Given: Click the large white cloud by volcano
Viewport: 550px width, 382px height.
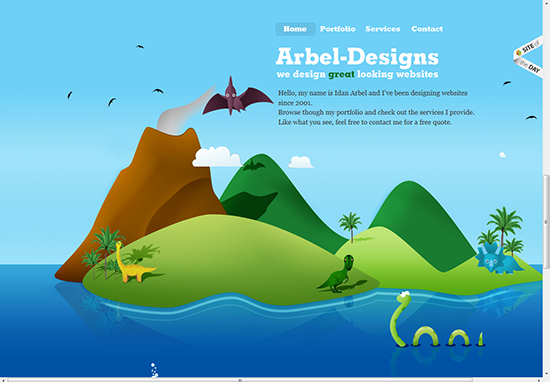Looking at the screenshot, I should 216,157.
